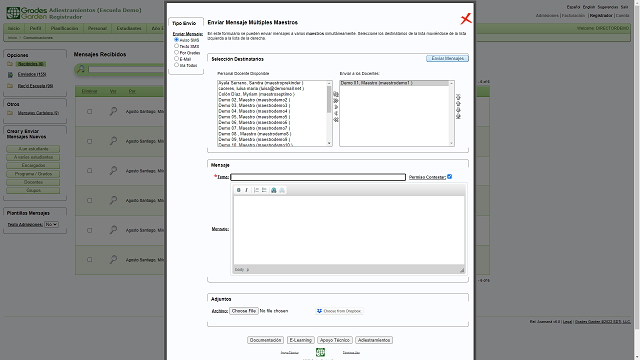Select the second SMS radio option
This screenshot has height=360, width=640.
(176, 46)
